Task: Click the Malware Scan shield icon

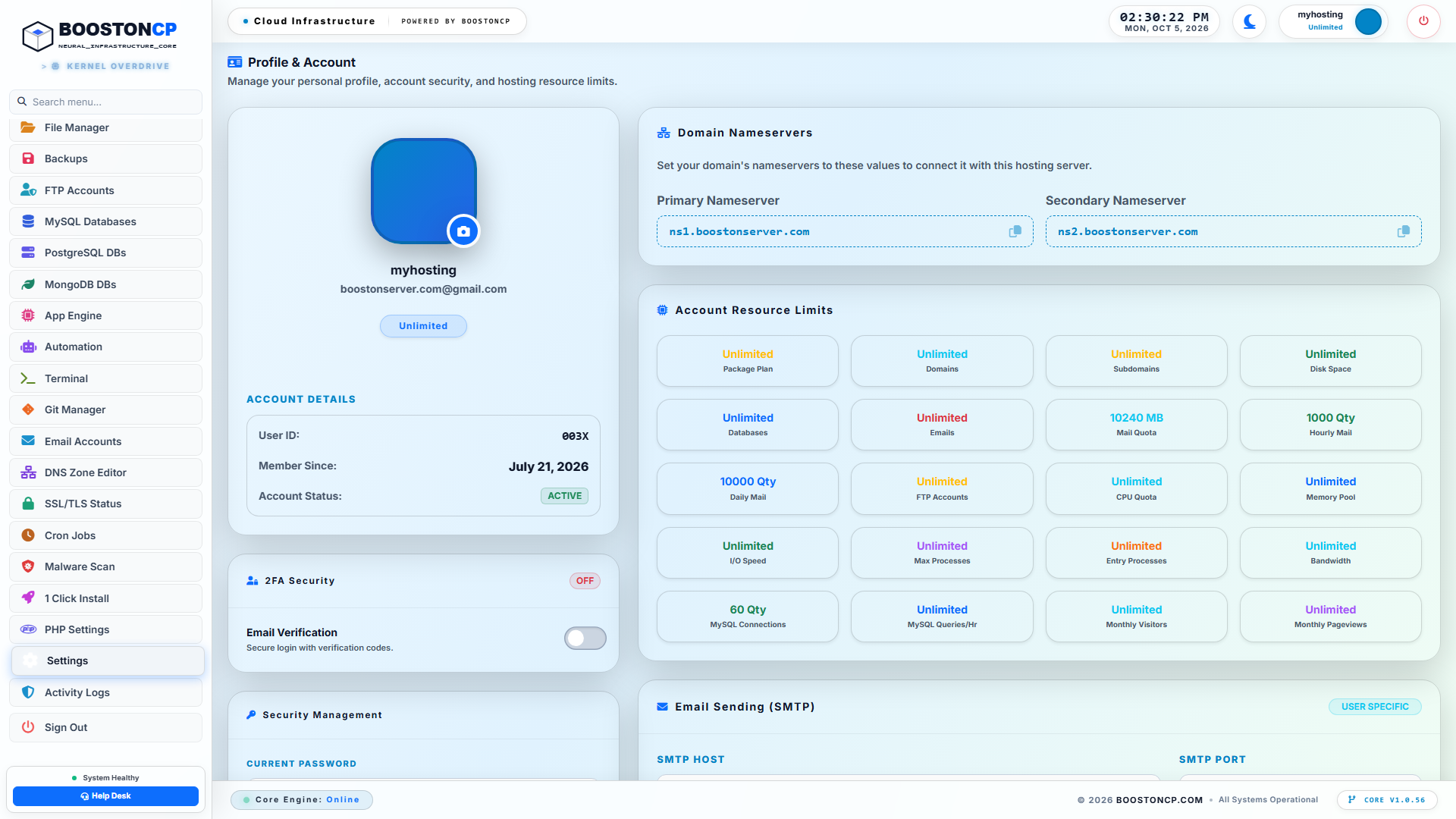Action: pos(28,566)
